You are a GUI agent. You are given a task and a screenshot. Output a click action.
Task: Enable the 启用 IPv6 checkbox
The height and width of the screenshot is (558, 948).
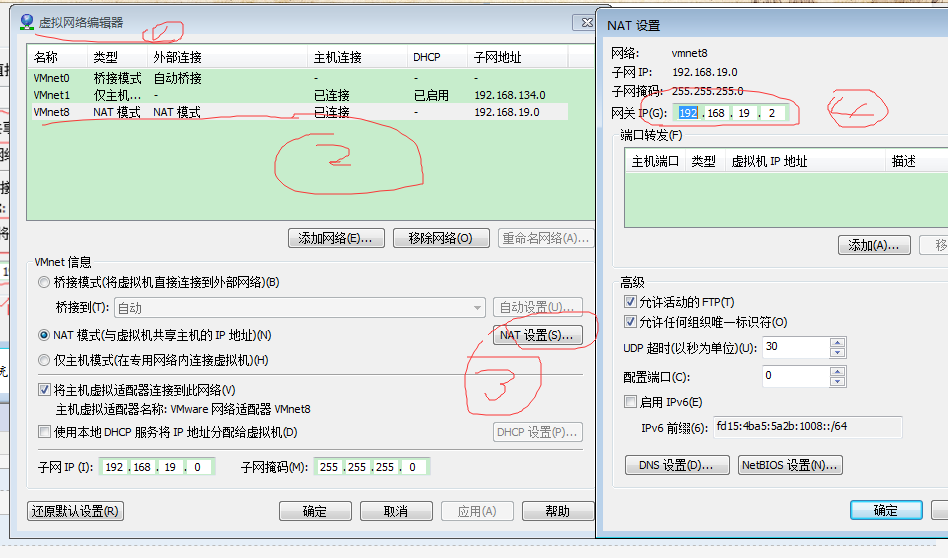630,402
